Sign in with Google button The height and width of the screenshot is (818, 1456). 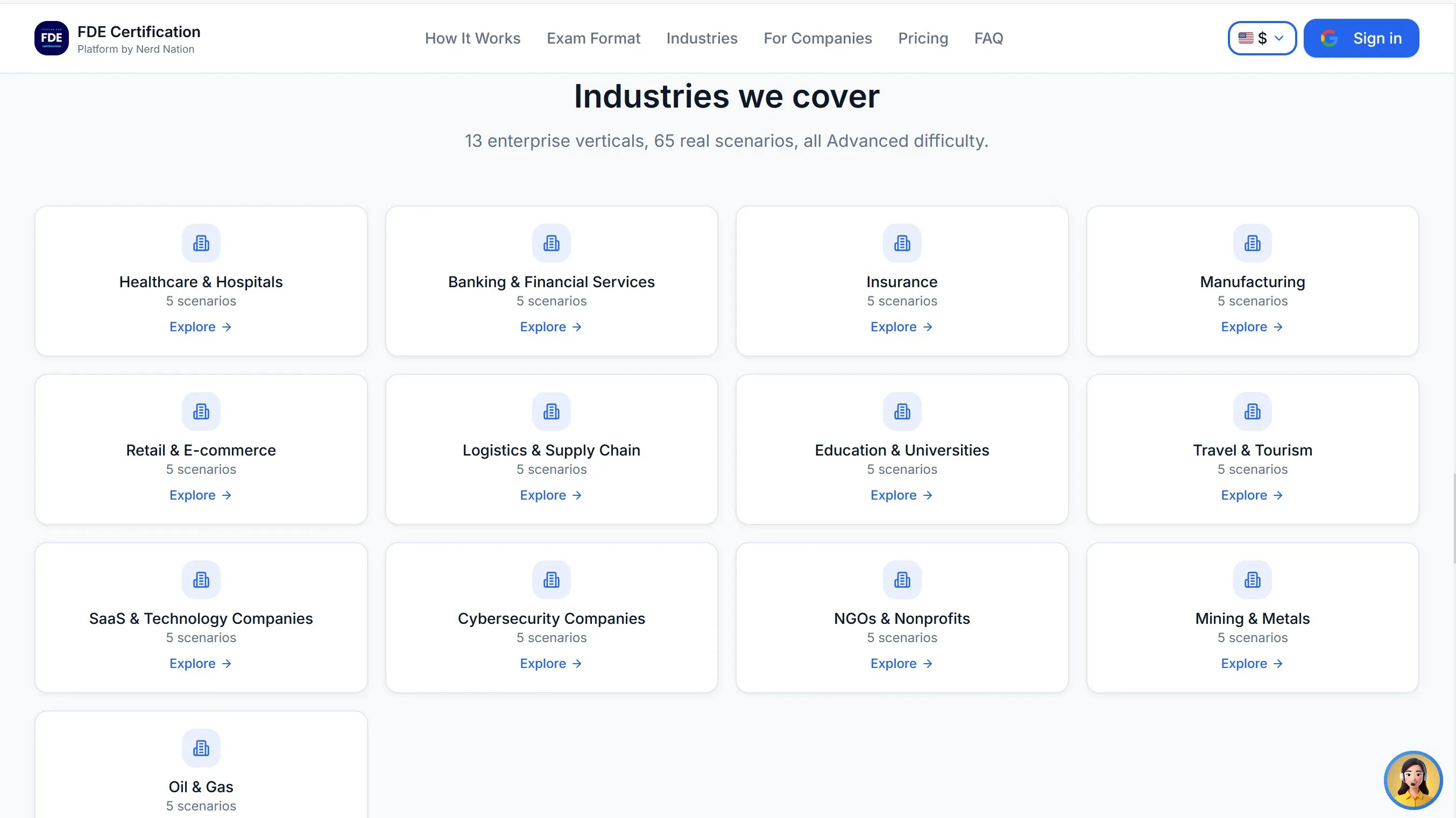point(1361,38)
